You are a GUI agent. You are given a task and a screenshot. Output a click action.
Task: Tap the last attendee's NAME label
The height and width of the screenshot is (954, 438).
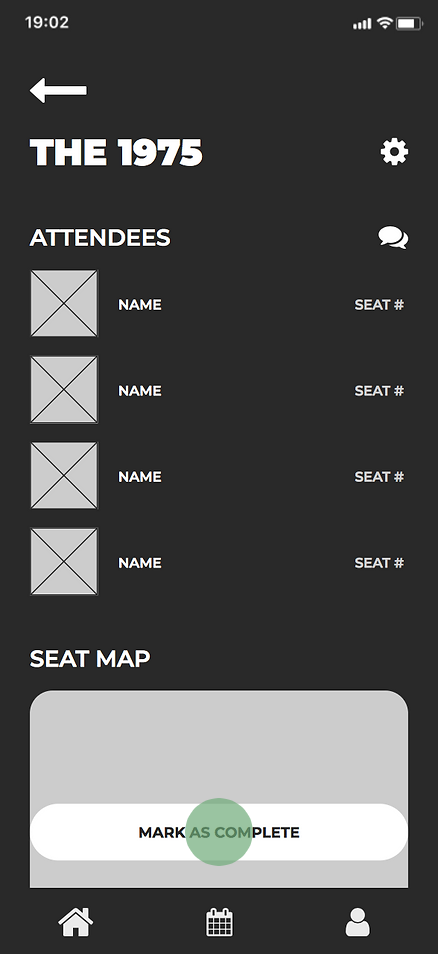pyautogui.click(x=140, y=563)
